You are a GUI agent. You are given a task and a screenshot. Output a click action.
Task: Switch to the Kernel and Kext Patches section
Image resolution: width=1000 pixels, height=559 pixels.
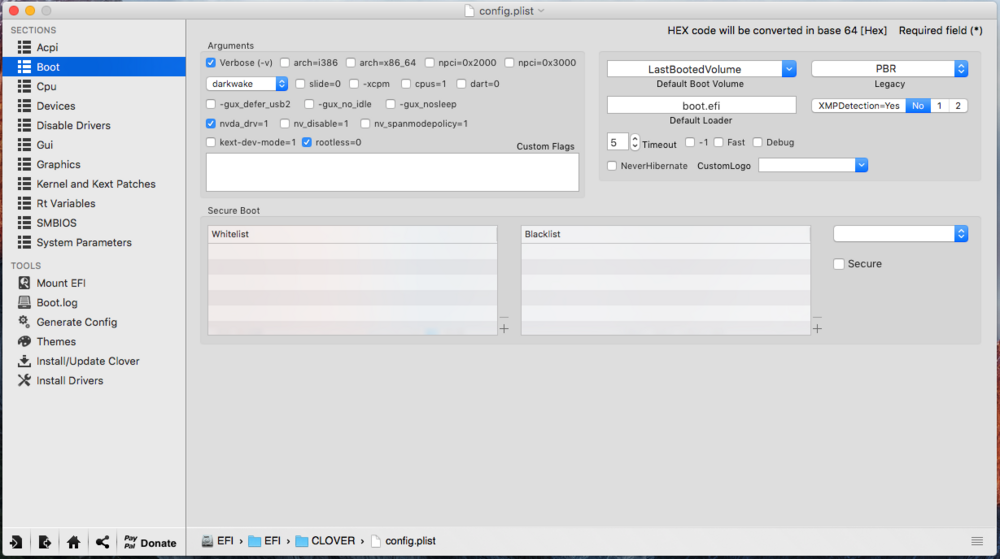coord(95,184)
